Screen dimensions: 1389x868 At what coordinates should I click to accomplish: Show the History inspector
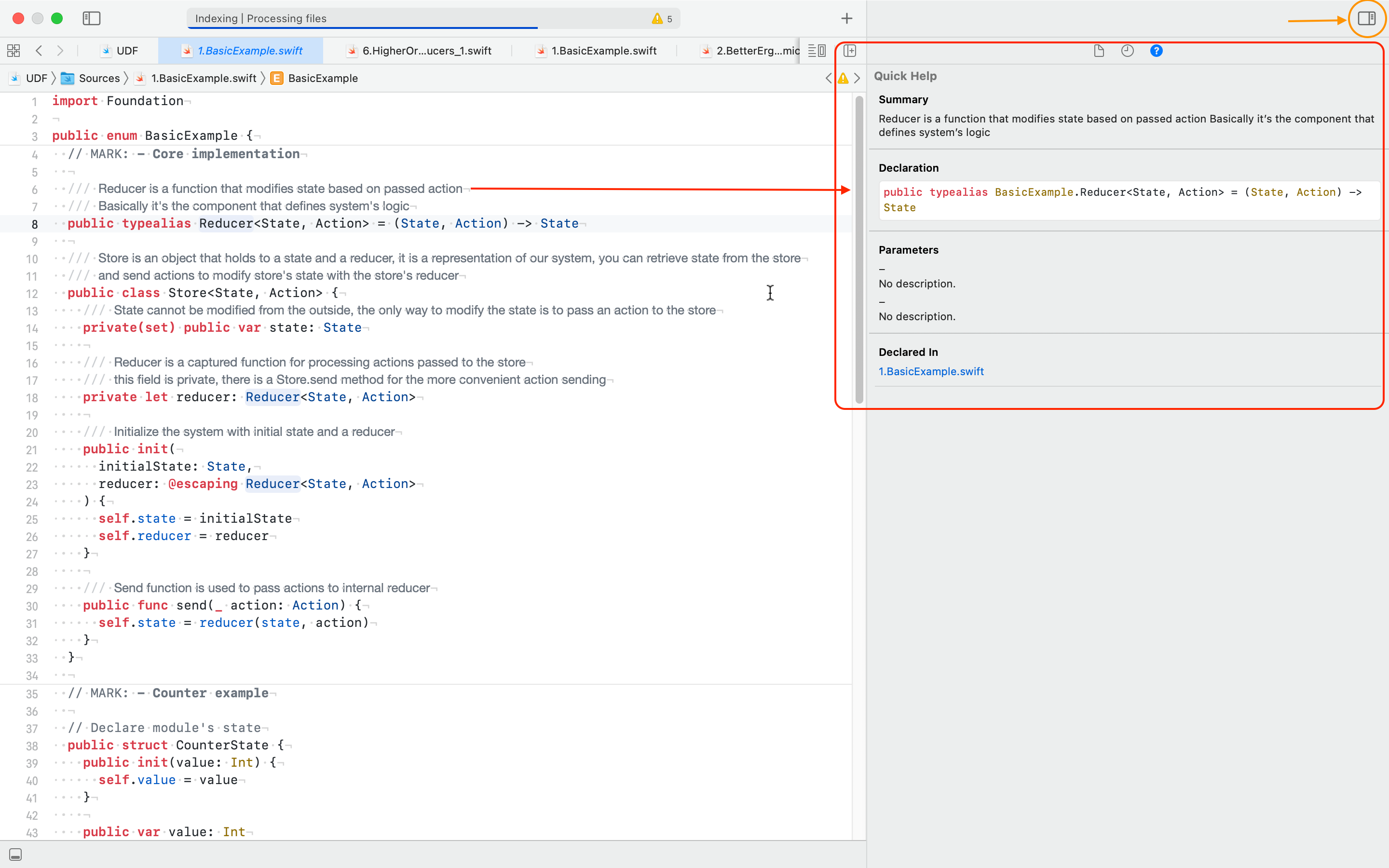[1127, 51]
